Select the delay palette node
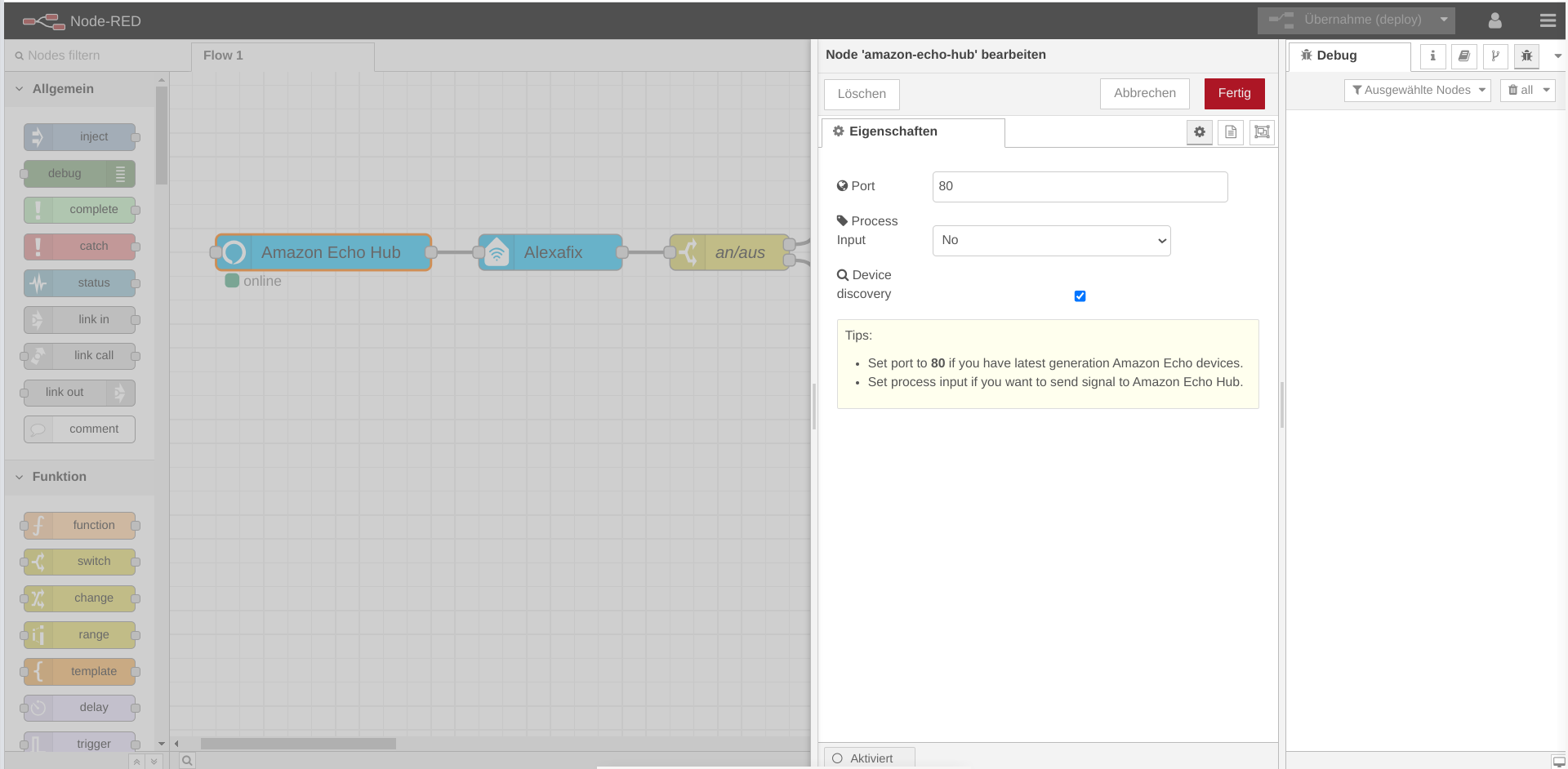This screenshot has width=1568, height=769. click(x=79, y=708)
